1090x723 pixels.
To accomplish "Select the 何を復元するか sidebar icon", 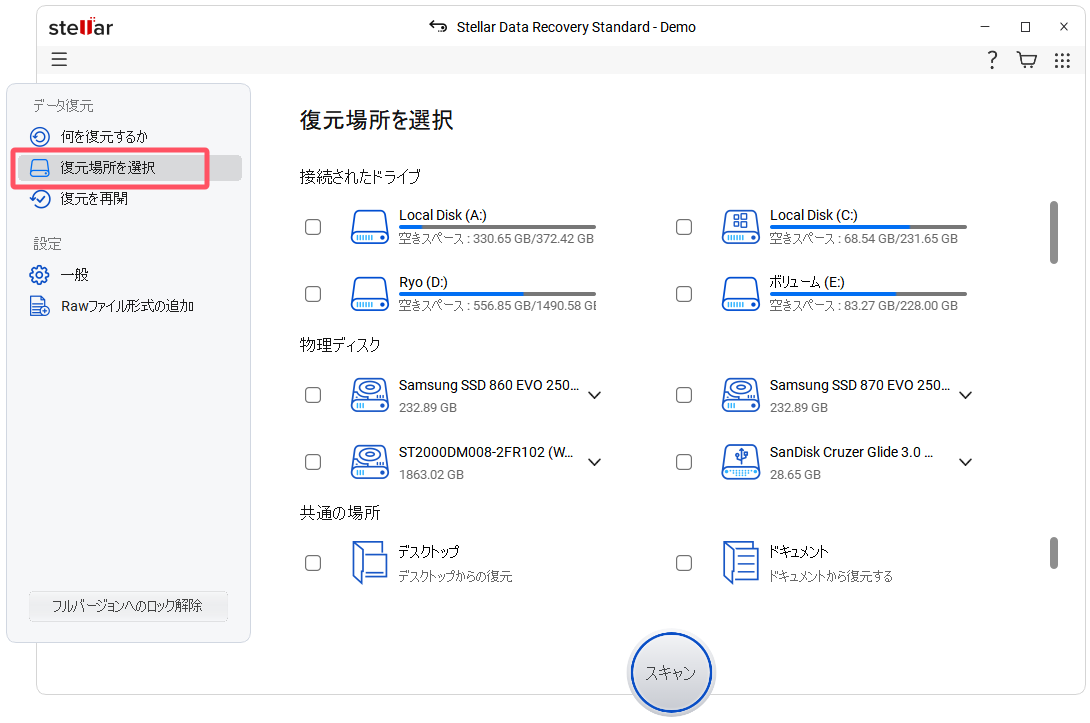I will (x=39, y=136).
